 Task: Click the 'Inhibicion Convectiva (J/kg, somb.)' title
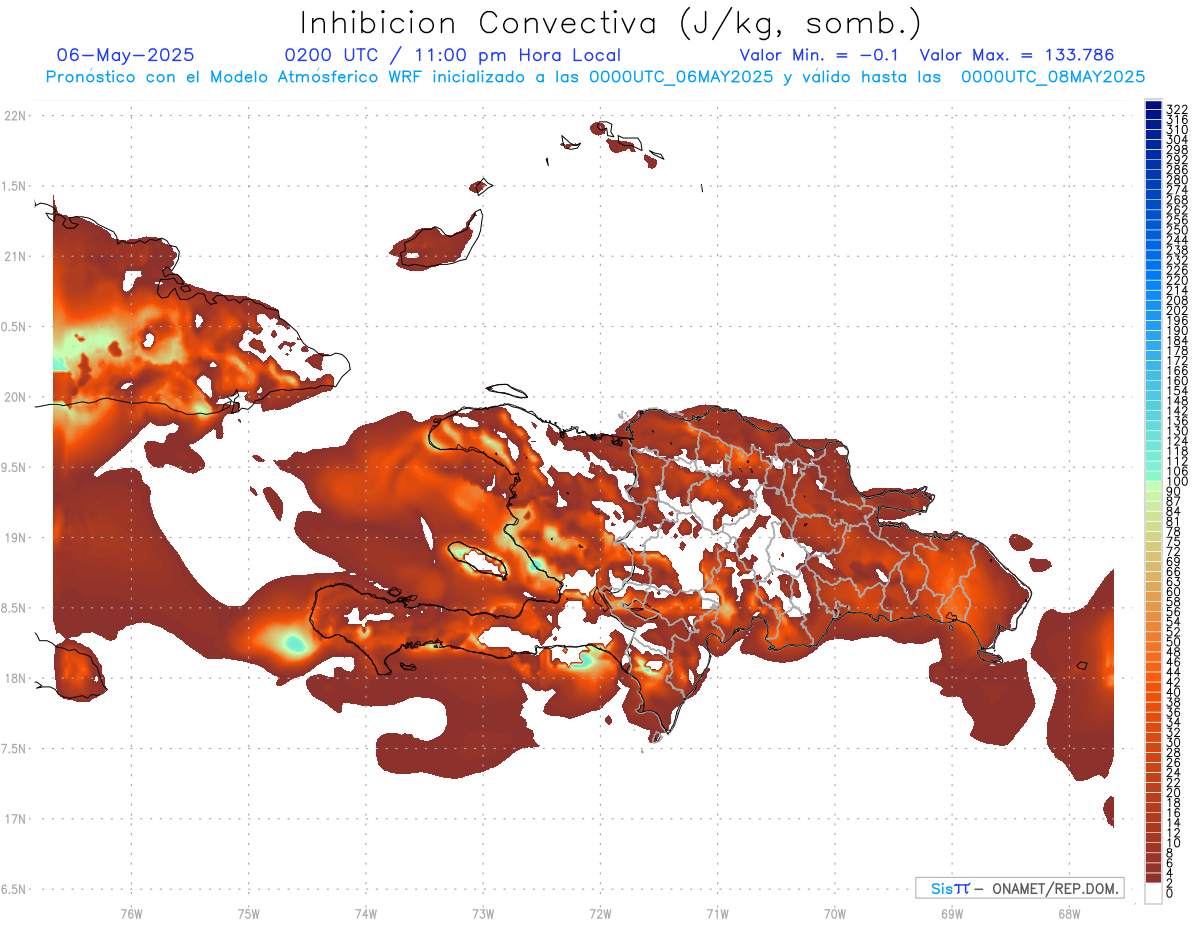[610, 23]
